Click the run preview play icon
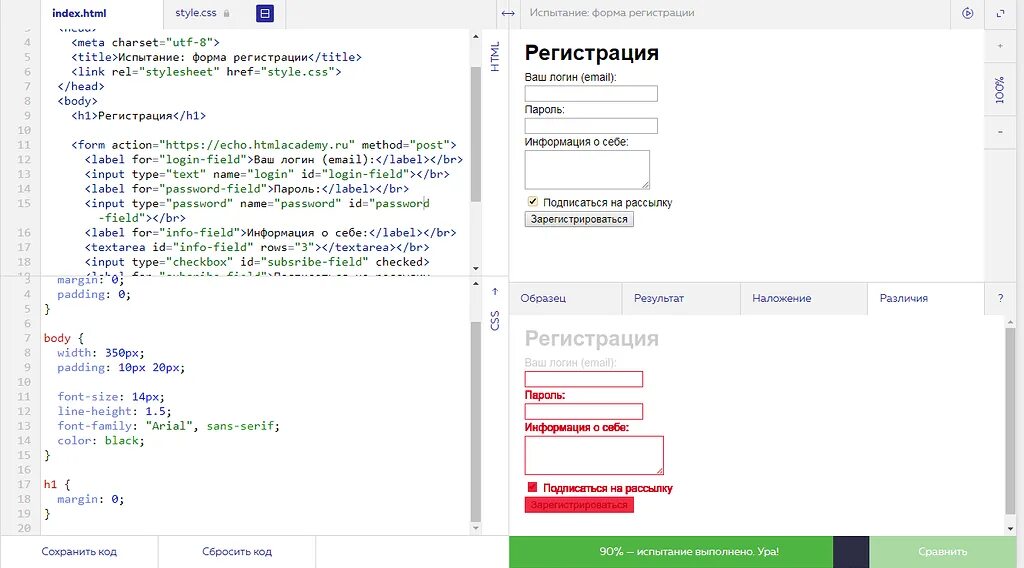 [x=968, y=13]
